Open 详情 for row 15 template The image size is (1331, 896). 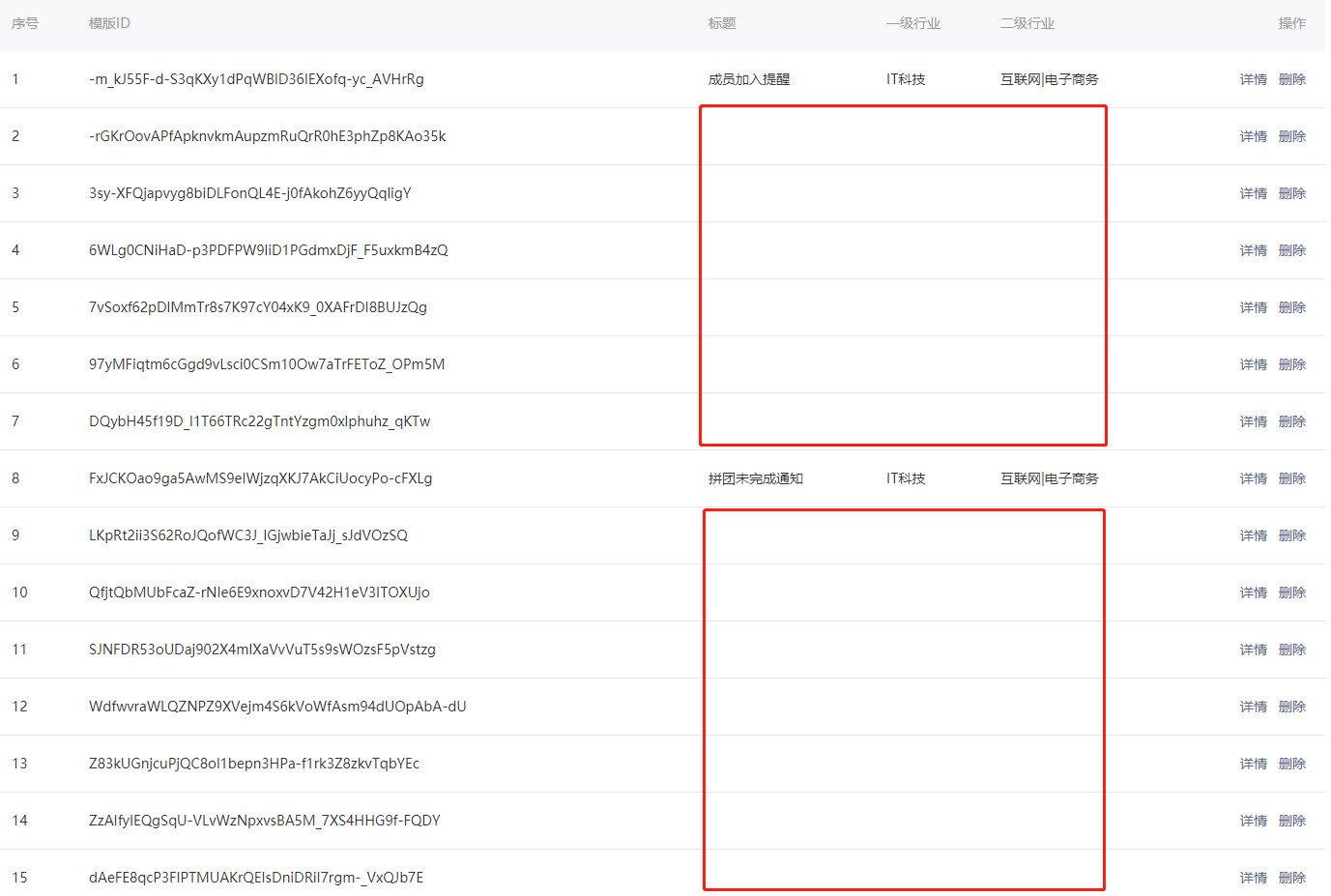point(1253,878)
